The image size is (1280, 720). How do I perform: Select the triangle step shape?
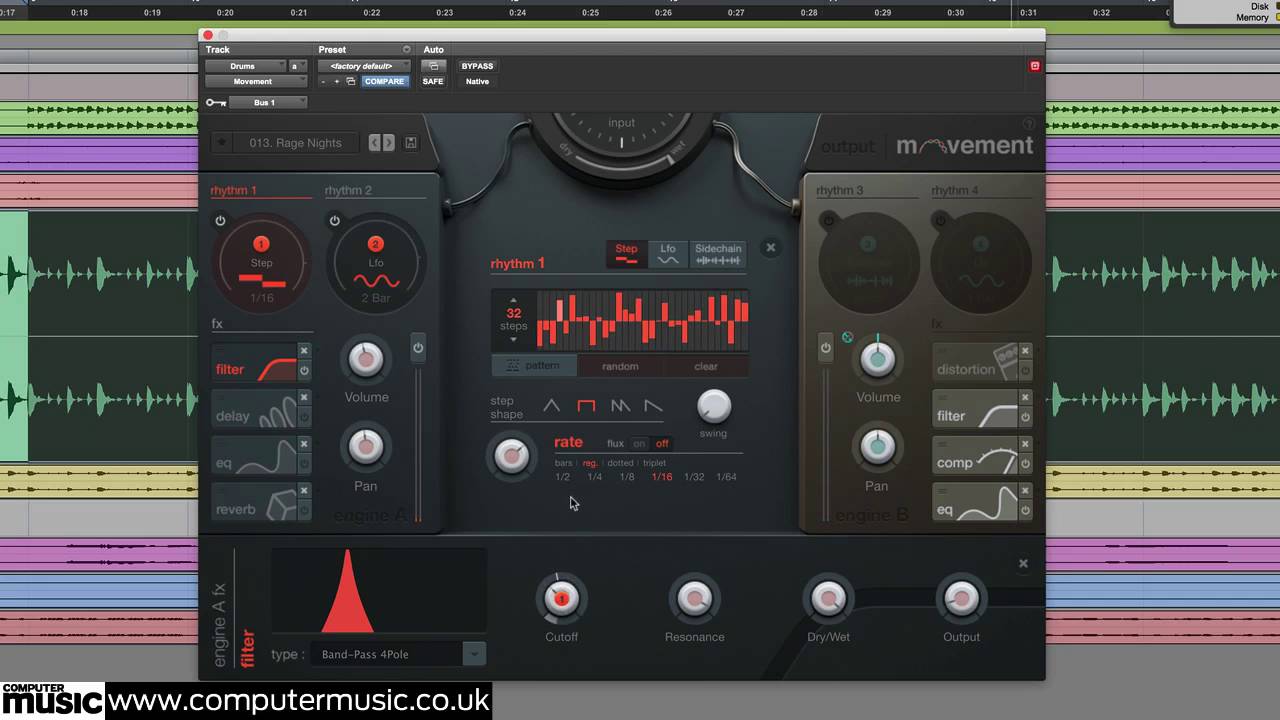[551, 406]
